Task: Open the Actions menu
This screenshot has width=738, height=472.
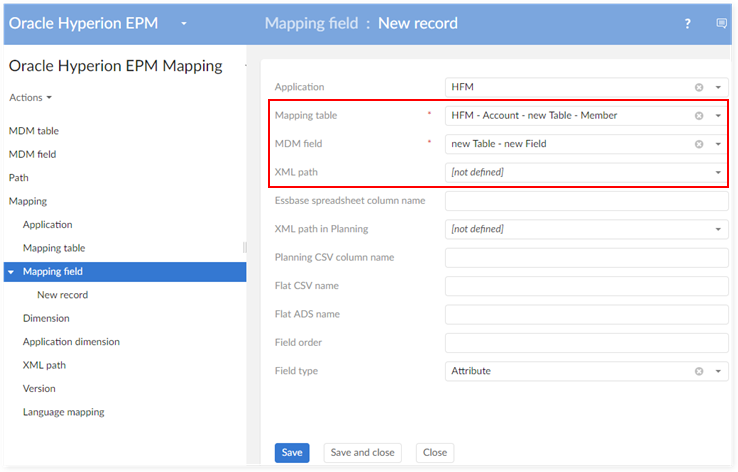Action: click(x=30, y=97)
